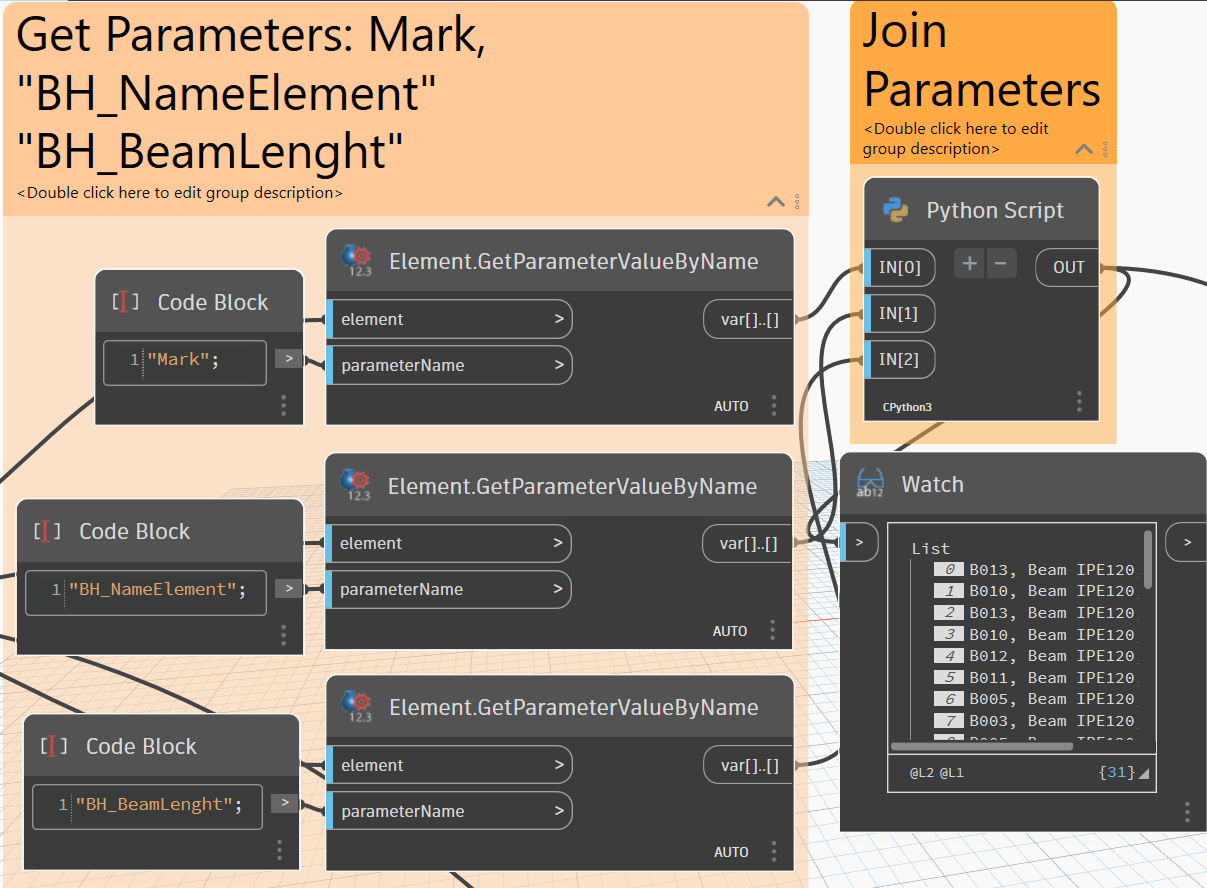Screen dimensions: 1207x888
Task: Open the Watch node's three-dot options menu
Action: [1187, 811]
